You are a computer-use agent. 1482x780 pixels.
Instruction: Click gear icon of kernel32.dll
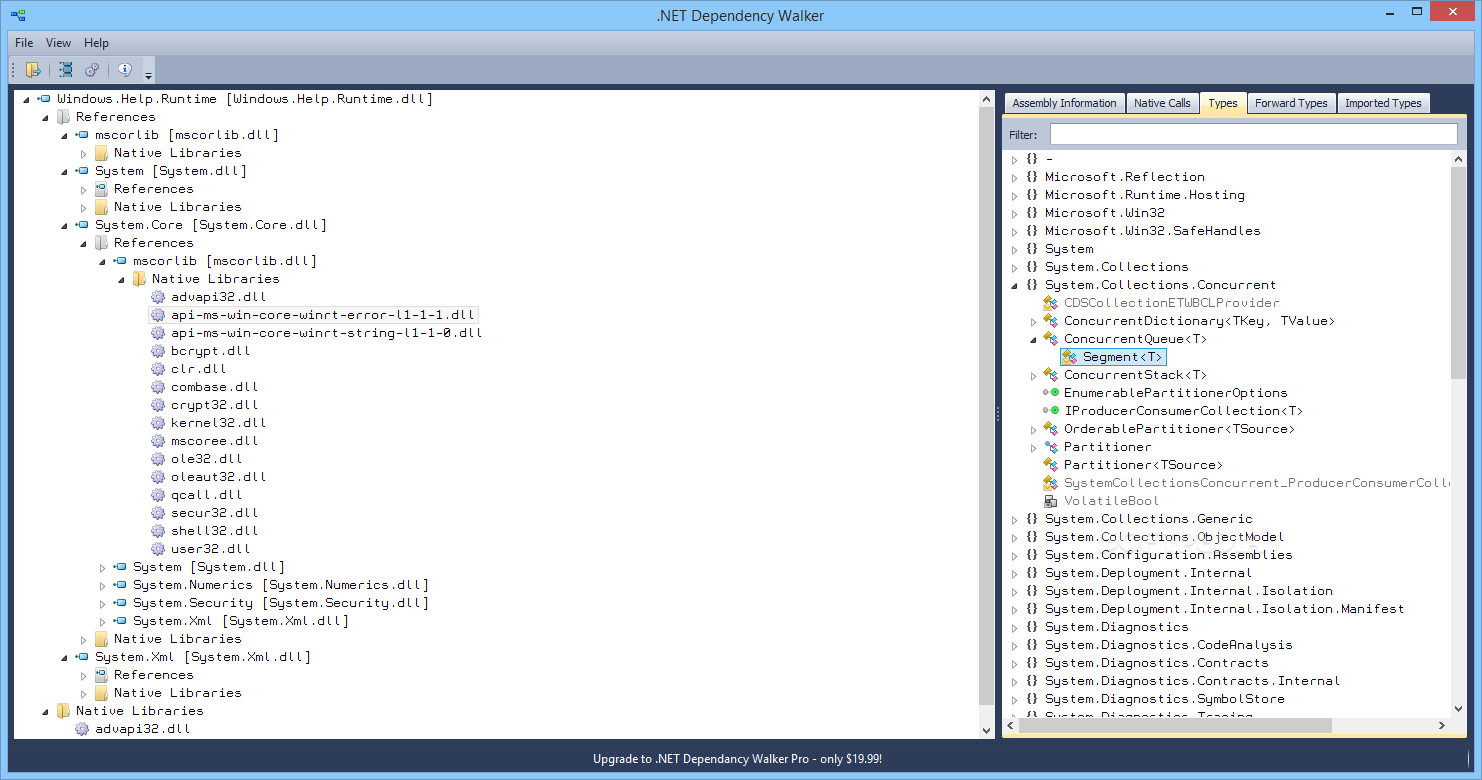[158, 423]
